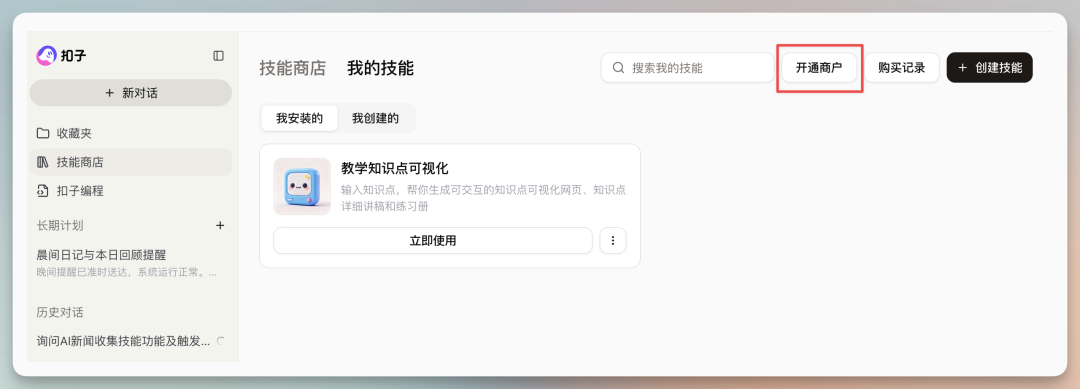Click the loading spinner beside the history chat
The width and height of the screenshot is (1080, 389).
(220, 341)
